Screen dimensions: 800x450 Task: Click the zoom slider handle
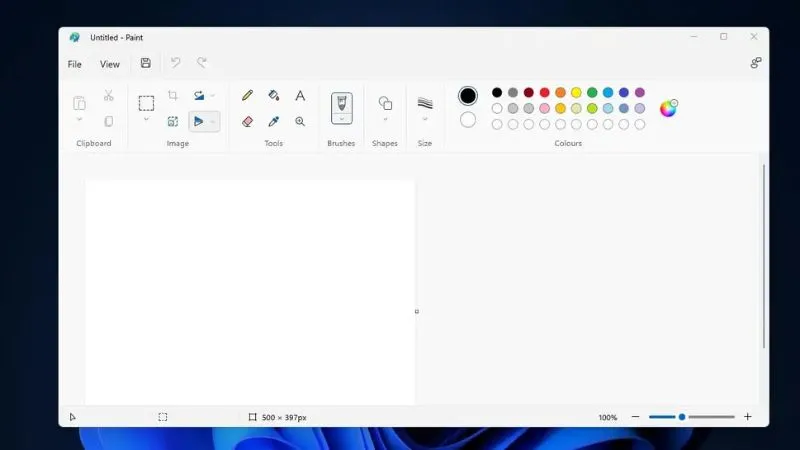[x=682, y=417]
